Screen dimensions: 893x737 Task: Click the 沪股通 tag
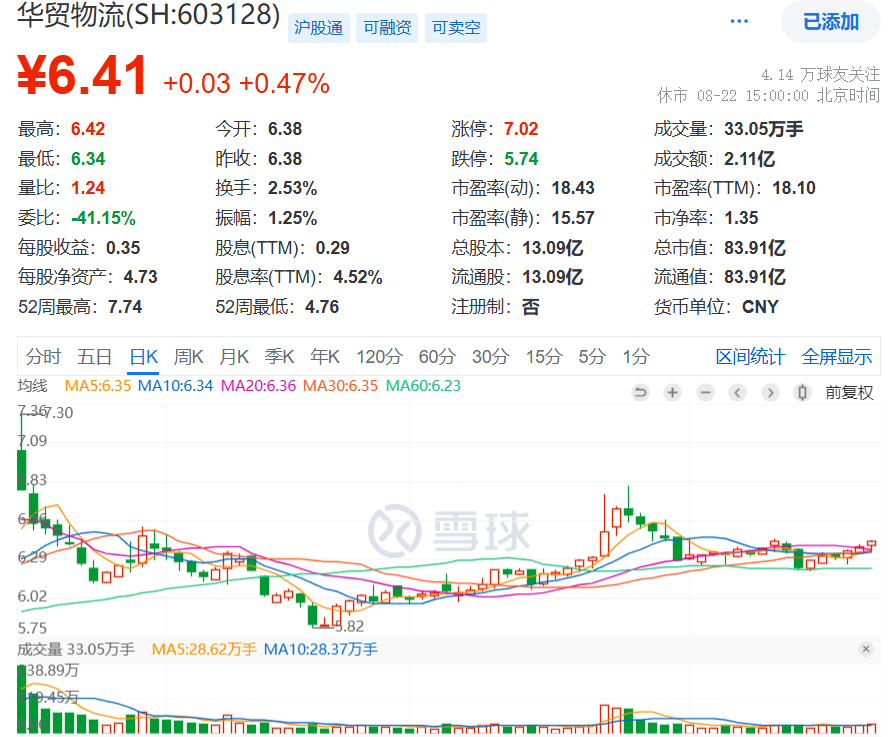(319, 28)
